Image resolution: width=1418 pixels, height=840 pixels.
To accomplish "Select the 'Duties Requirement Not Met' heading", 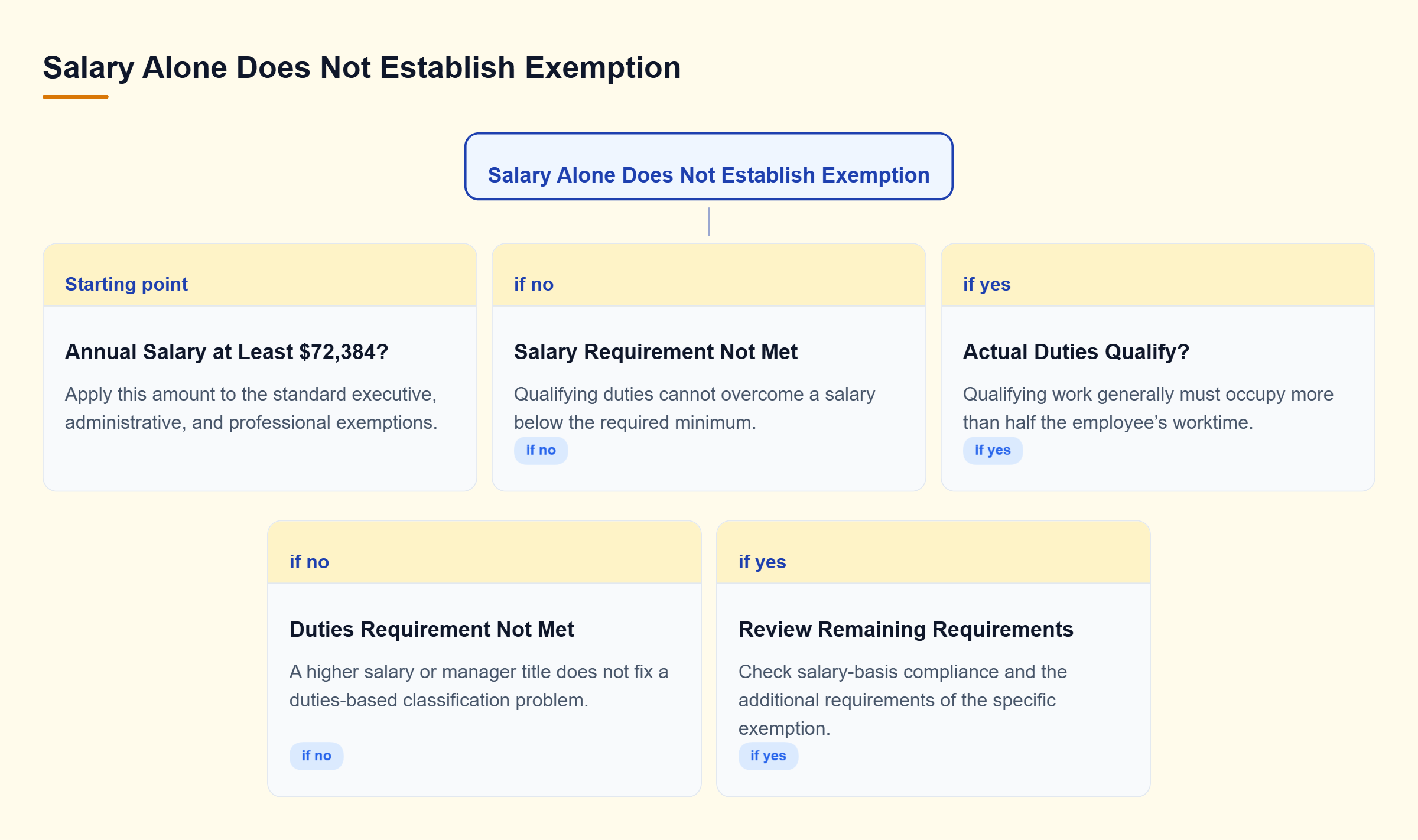I will click(x=432, y=630).
